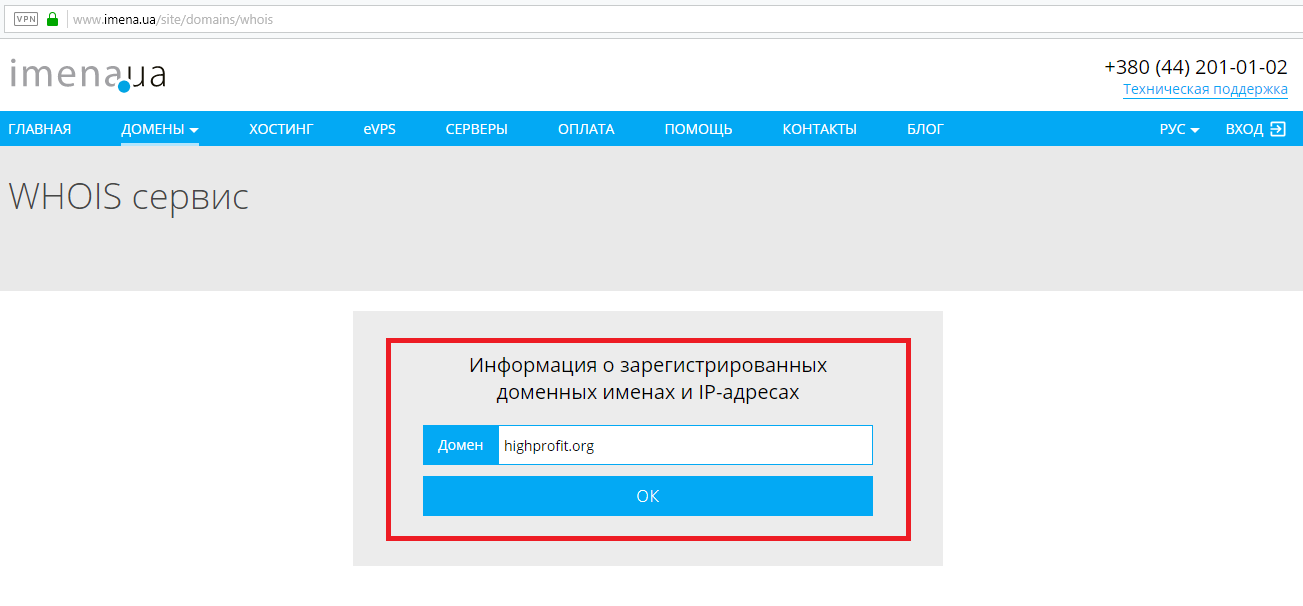This screenshot has height=606, width=1303.
Task: Go to the ГЛАВНАЯ page
Action: pyautogui.click(x=39, y=129)
